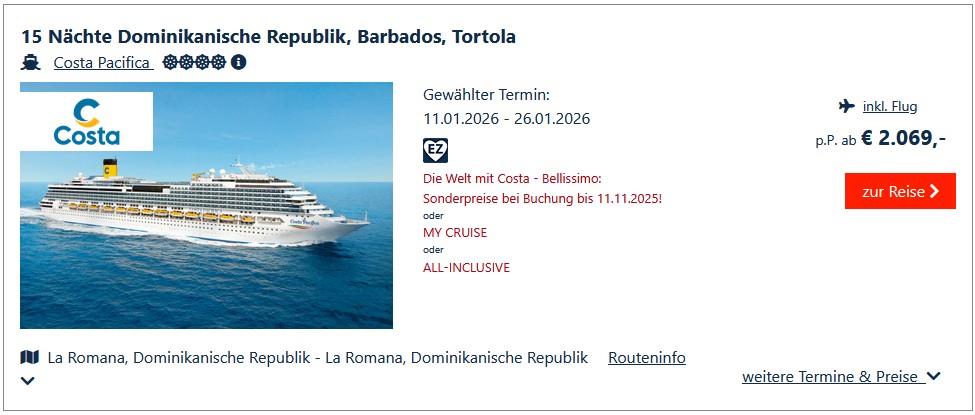Click the EZ heart badge icon

pyautogui.click(x=435, y=151)
